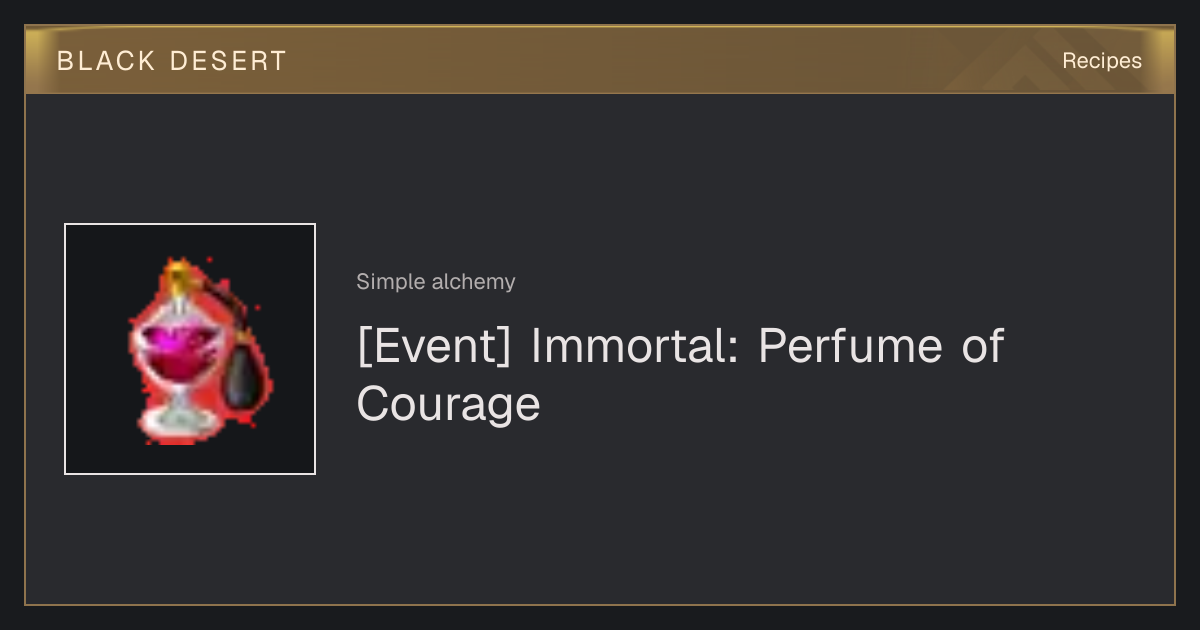Click the Simple alchemy category label

tap(436, 282)
